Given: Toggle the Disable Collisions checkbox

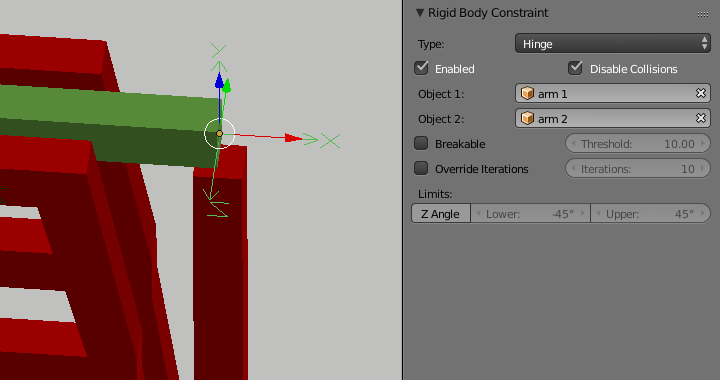Looking at the screenshot, I should 575,68.
